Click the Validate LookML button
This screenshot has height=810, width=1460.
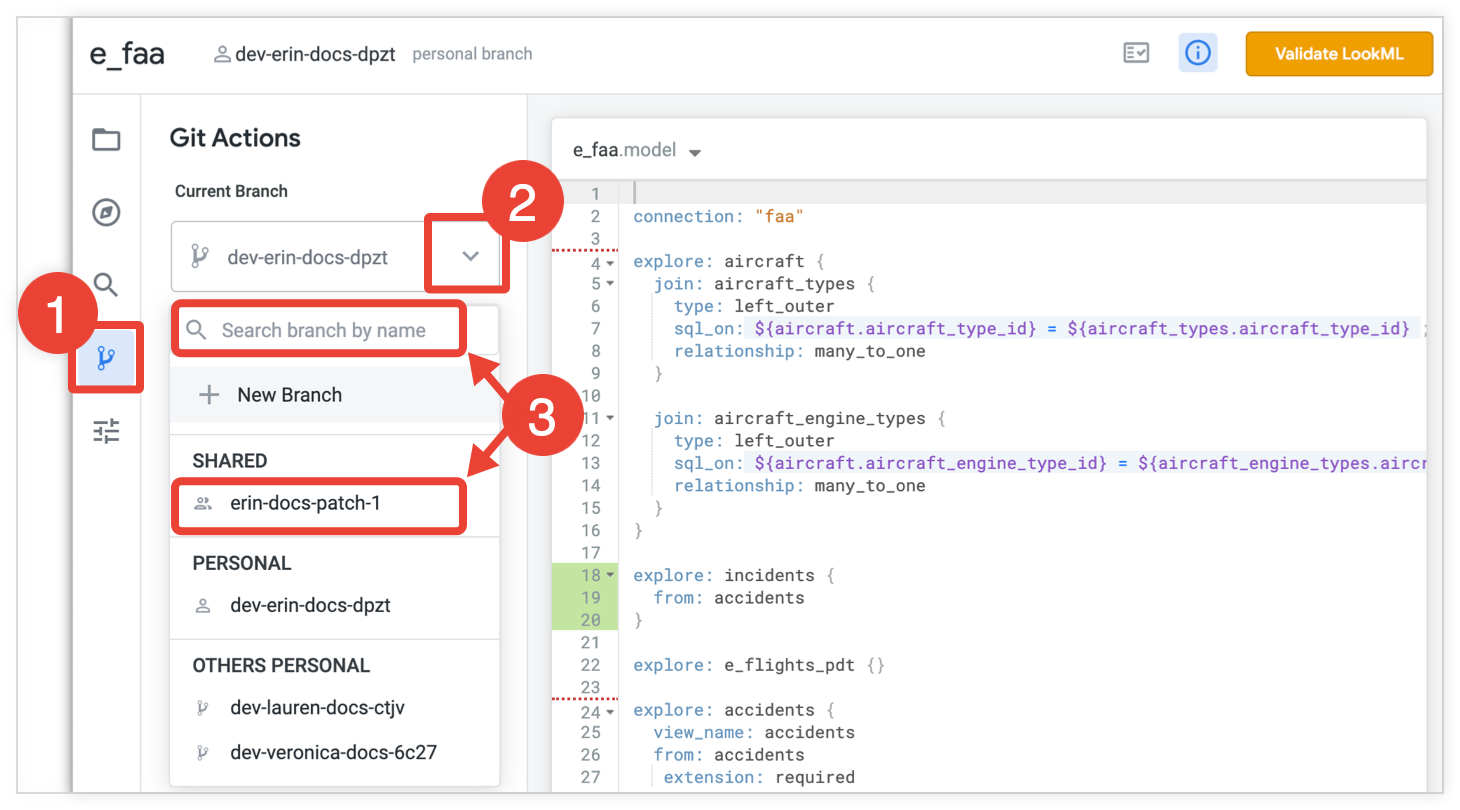(x=1338, y=54)
